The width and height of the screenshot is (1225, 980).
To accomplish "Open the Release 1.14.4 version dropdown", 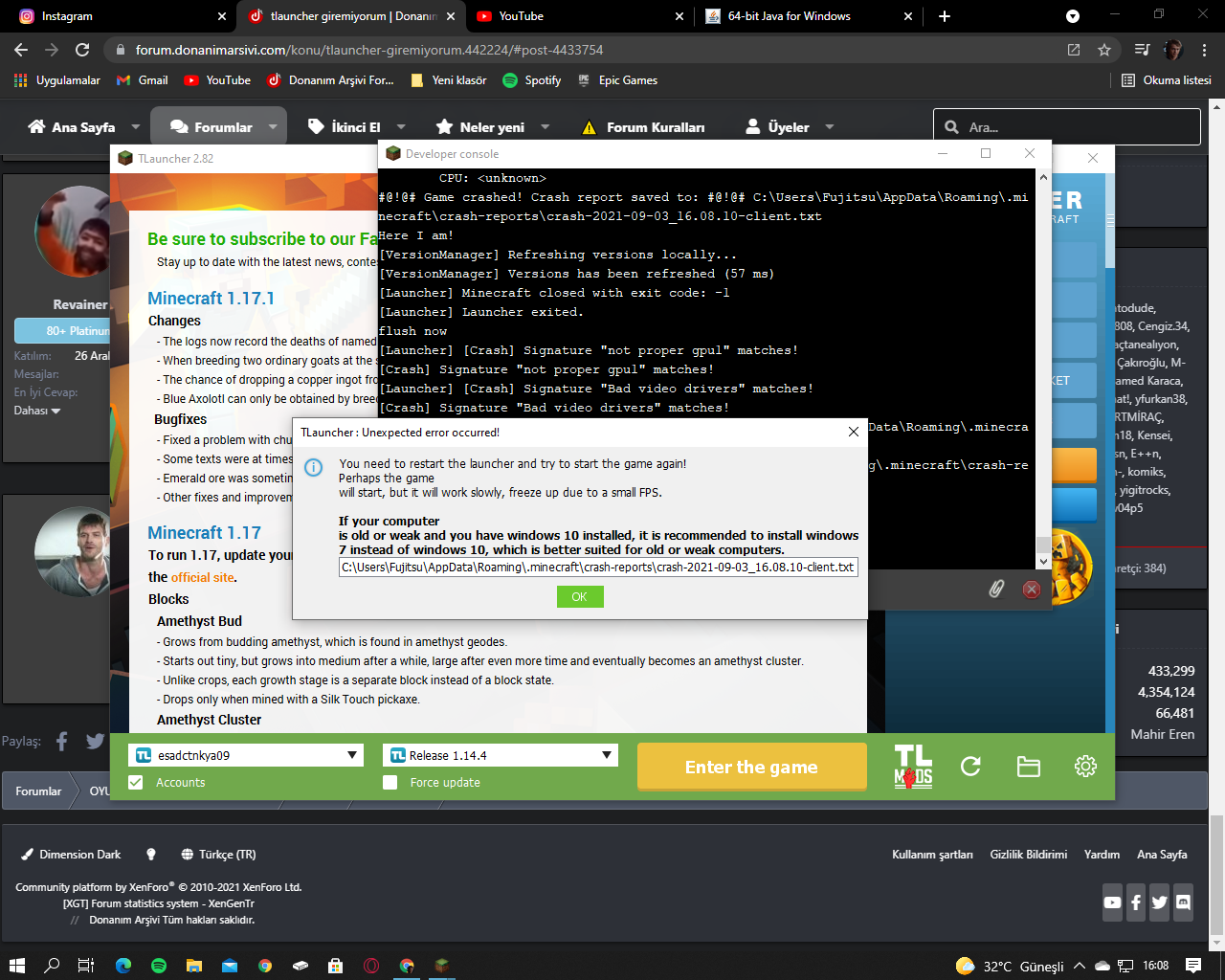I will [x=501, y=755].
